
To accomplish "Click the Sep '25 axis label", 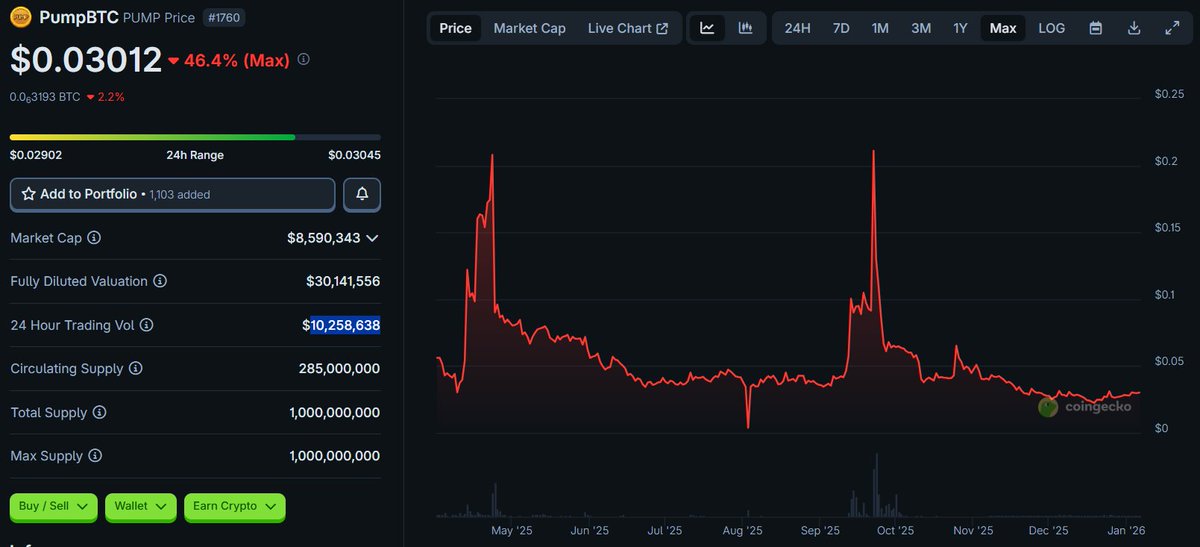I will click(819, 531).
